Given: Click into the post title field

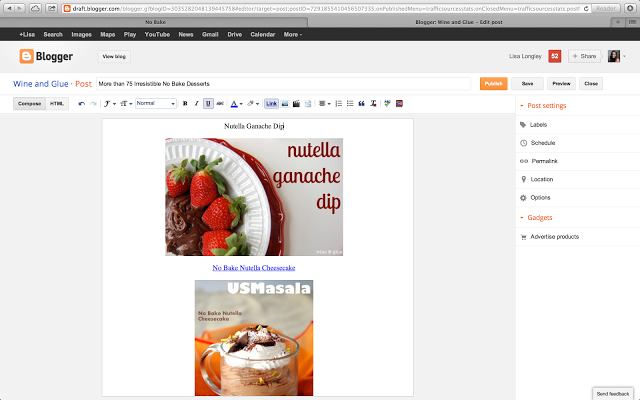Looking at the screenshot, I should [x=283, y=84].
